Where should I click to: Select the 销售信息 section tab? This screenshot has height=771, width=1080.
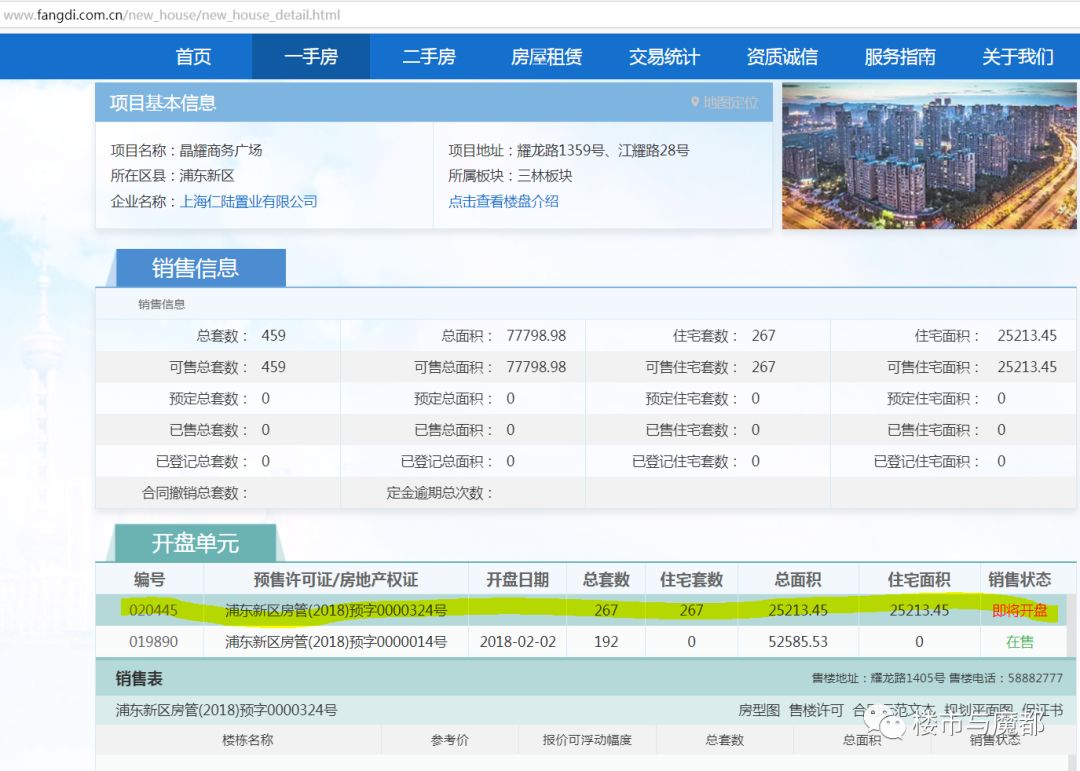[196, 268]
